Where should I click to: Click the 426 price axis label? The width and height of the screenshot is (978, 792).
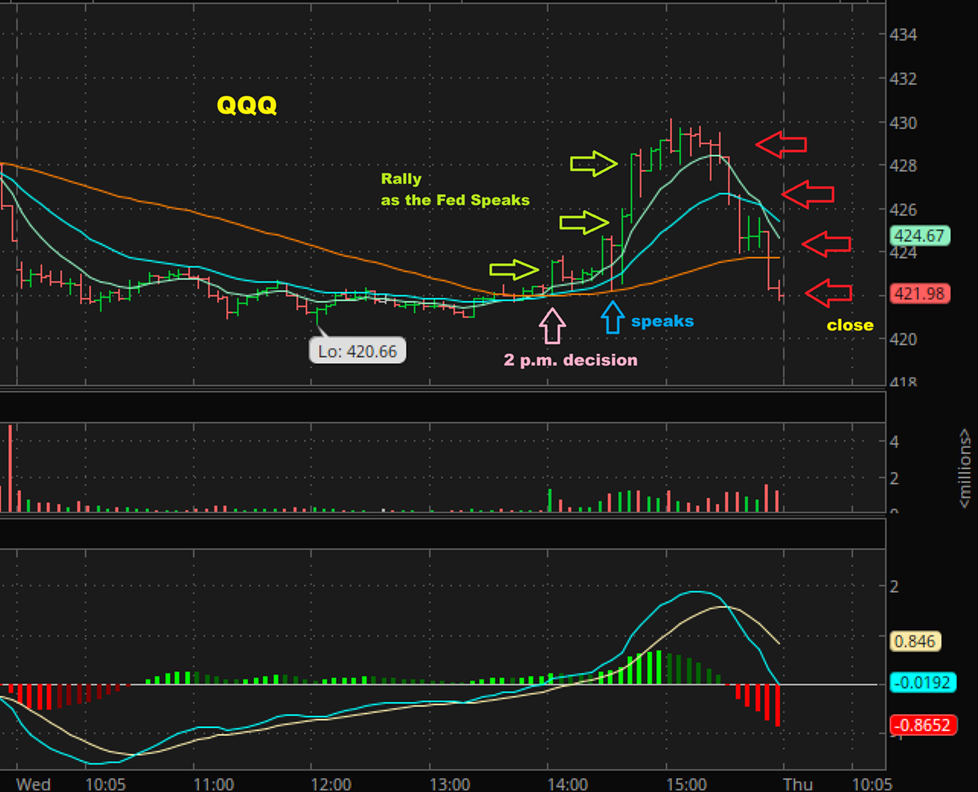(903, 210)
